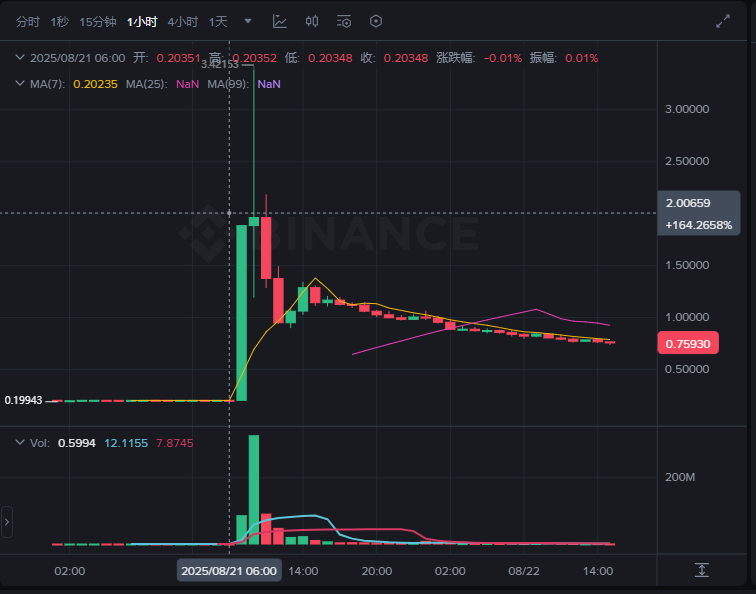Click the 1.00000 price axis label
Screen dimensions: 756x594
tap(687, 317)
